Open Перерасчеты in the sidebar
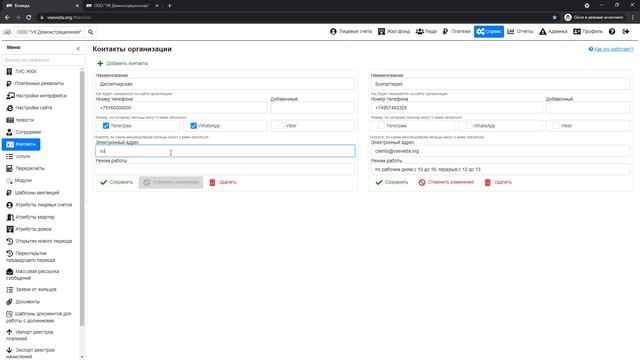 pyautogui.click(x=25, y=168)
